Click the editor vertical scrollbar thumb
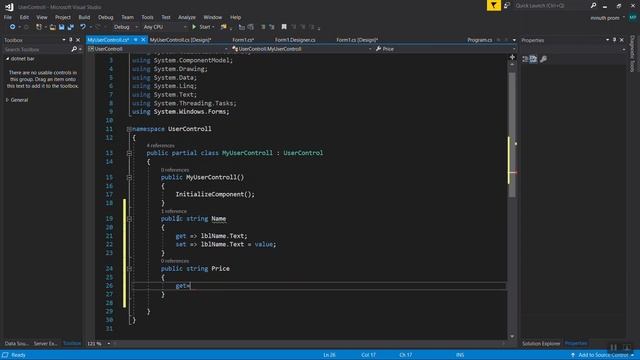 [512, 135]
